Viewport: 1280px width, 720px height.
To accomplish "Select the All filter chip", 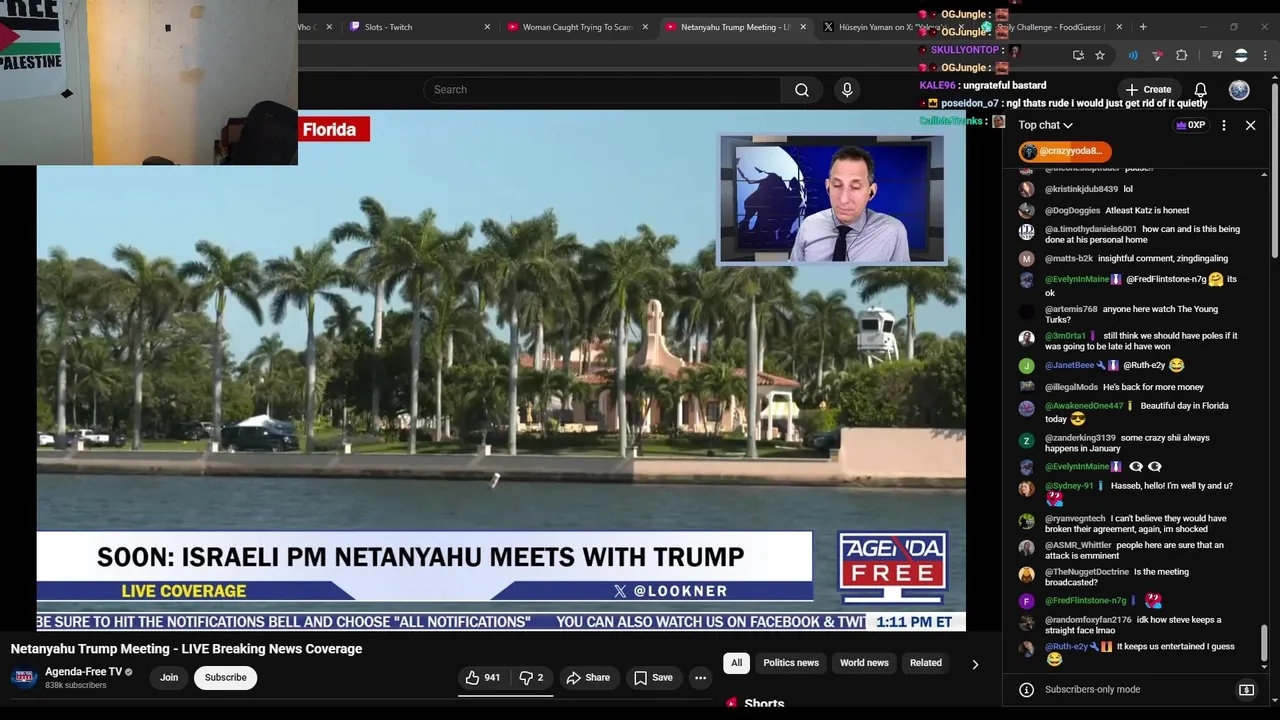I will pos(736,663).
